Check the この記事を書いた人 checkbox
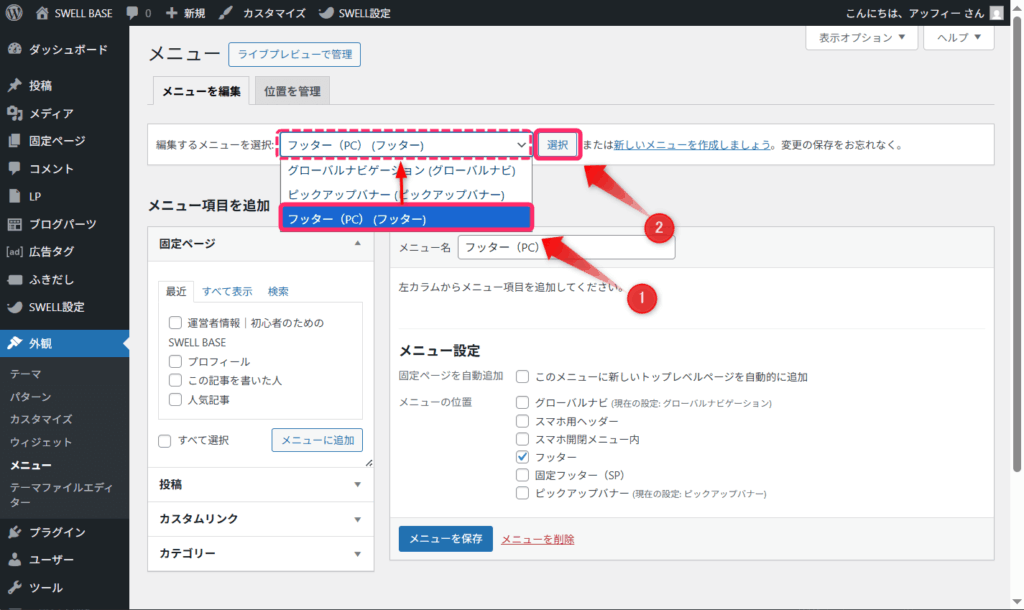Image resolution: width=1024 pixels, height=610 pixels. coord(175,380)
